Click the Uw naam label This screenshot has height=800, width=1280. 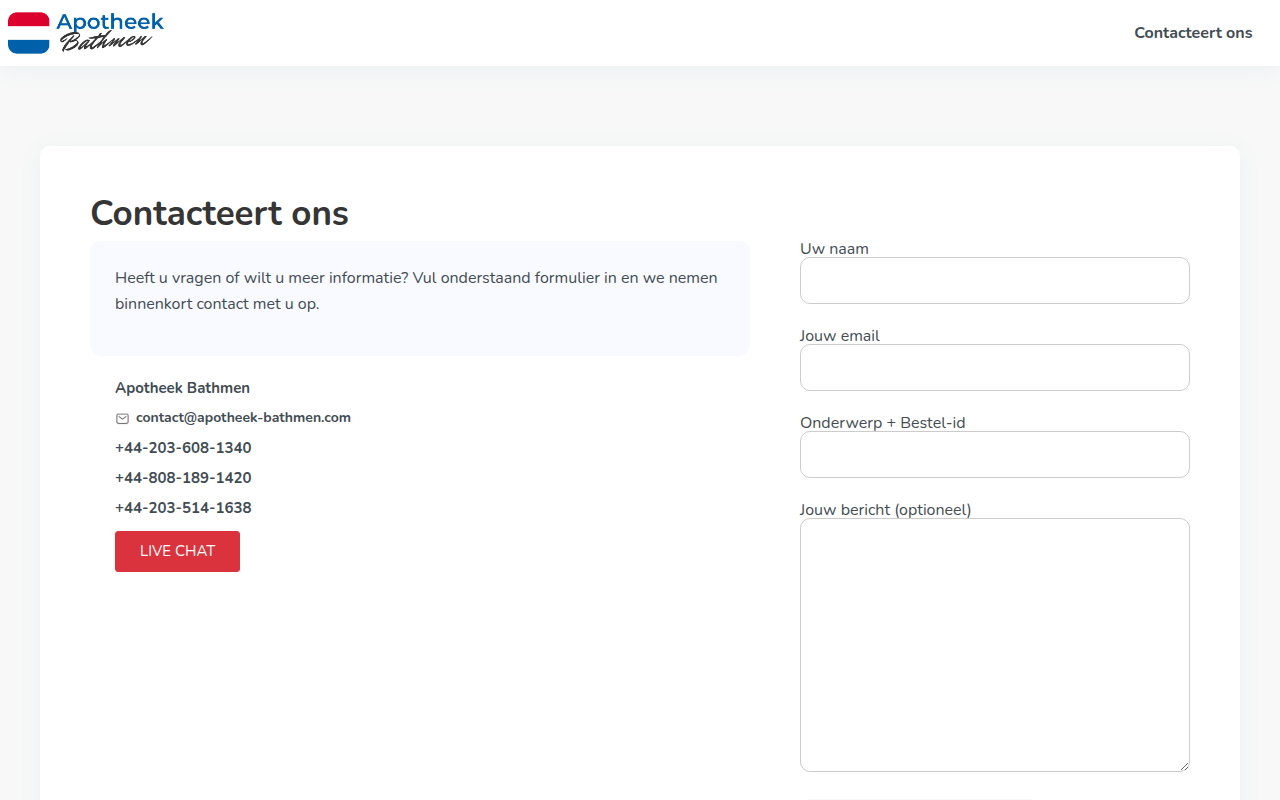(x=834, y=249)
